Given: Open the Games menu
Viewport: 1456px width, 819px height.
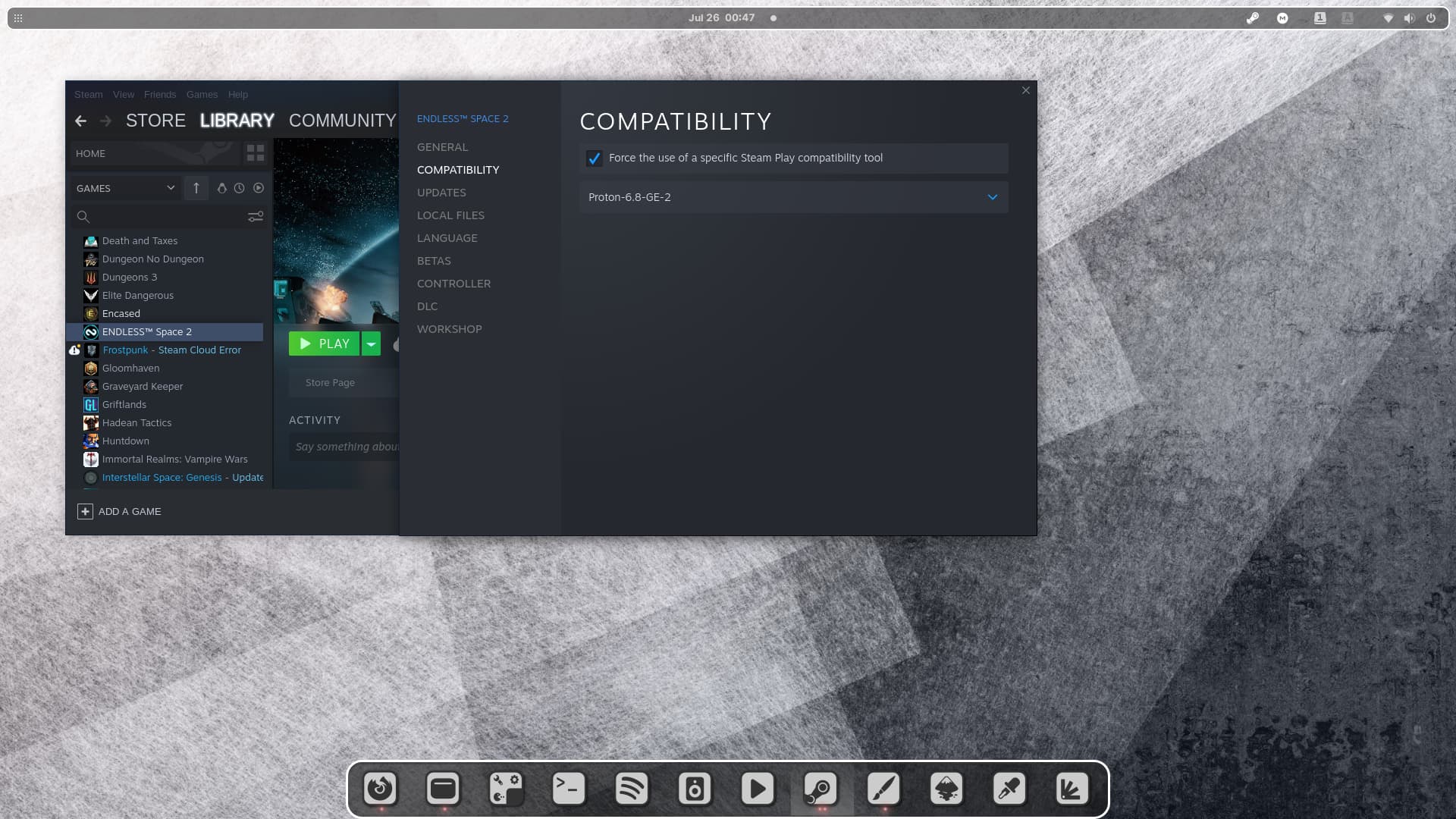Looking at the screenshot, I should coord(202,95).
